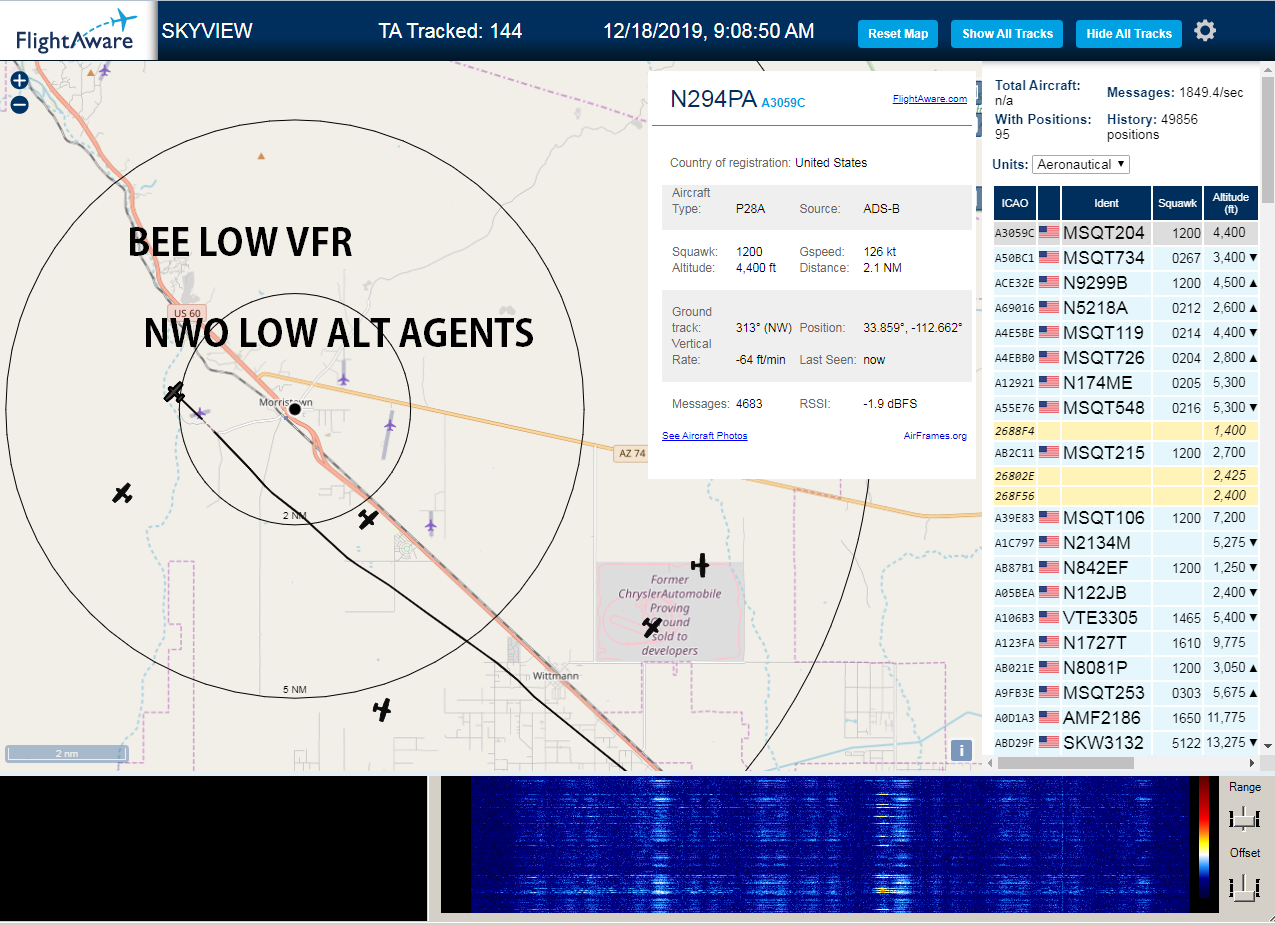Click US flag in N5218A row
Image resolution: width=1275 pixels, height=925 pixels.
click(1049, 308)
